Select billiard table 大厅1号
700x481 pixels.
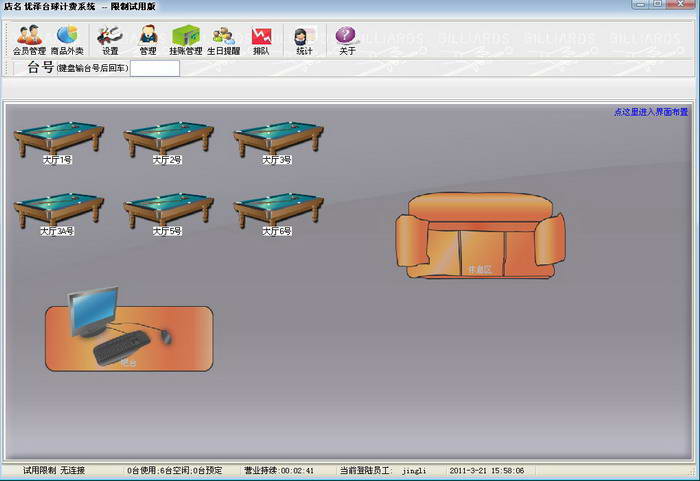pyautogui.click(x=58, y=143)
